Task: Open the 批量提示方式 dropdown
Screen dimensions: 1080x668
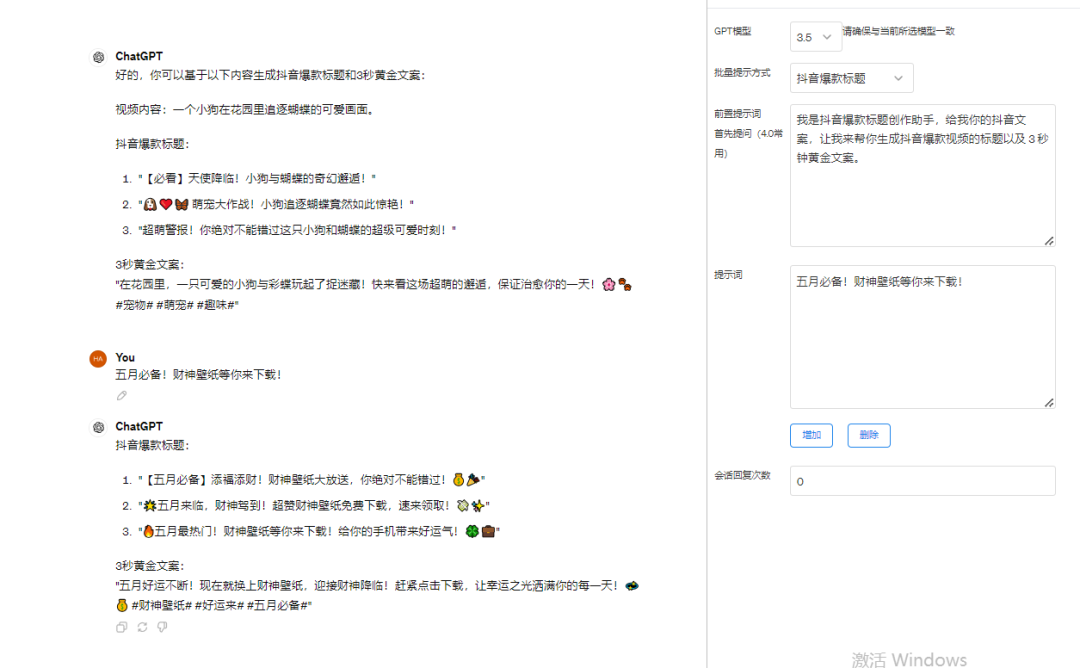Action: point(851,77)
